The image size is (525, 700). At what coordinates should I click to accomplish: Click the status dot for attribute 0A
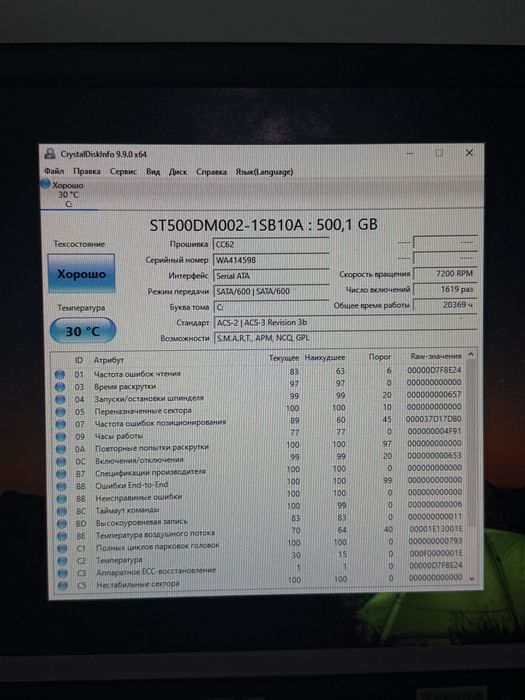(x=61, y=449)
